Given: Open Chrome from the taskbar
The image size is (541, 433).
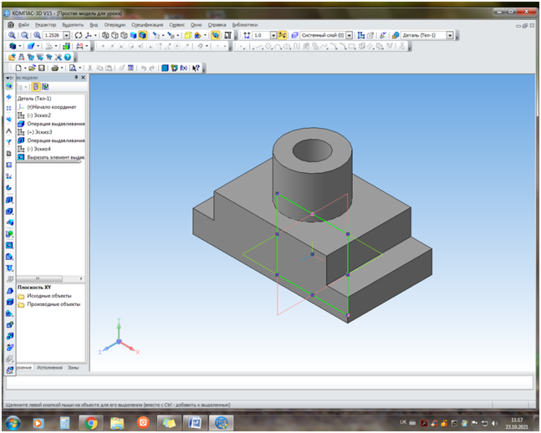Looking at the screenshot, I should click(x=91, y=423).
